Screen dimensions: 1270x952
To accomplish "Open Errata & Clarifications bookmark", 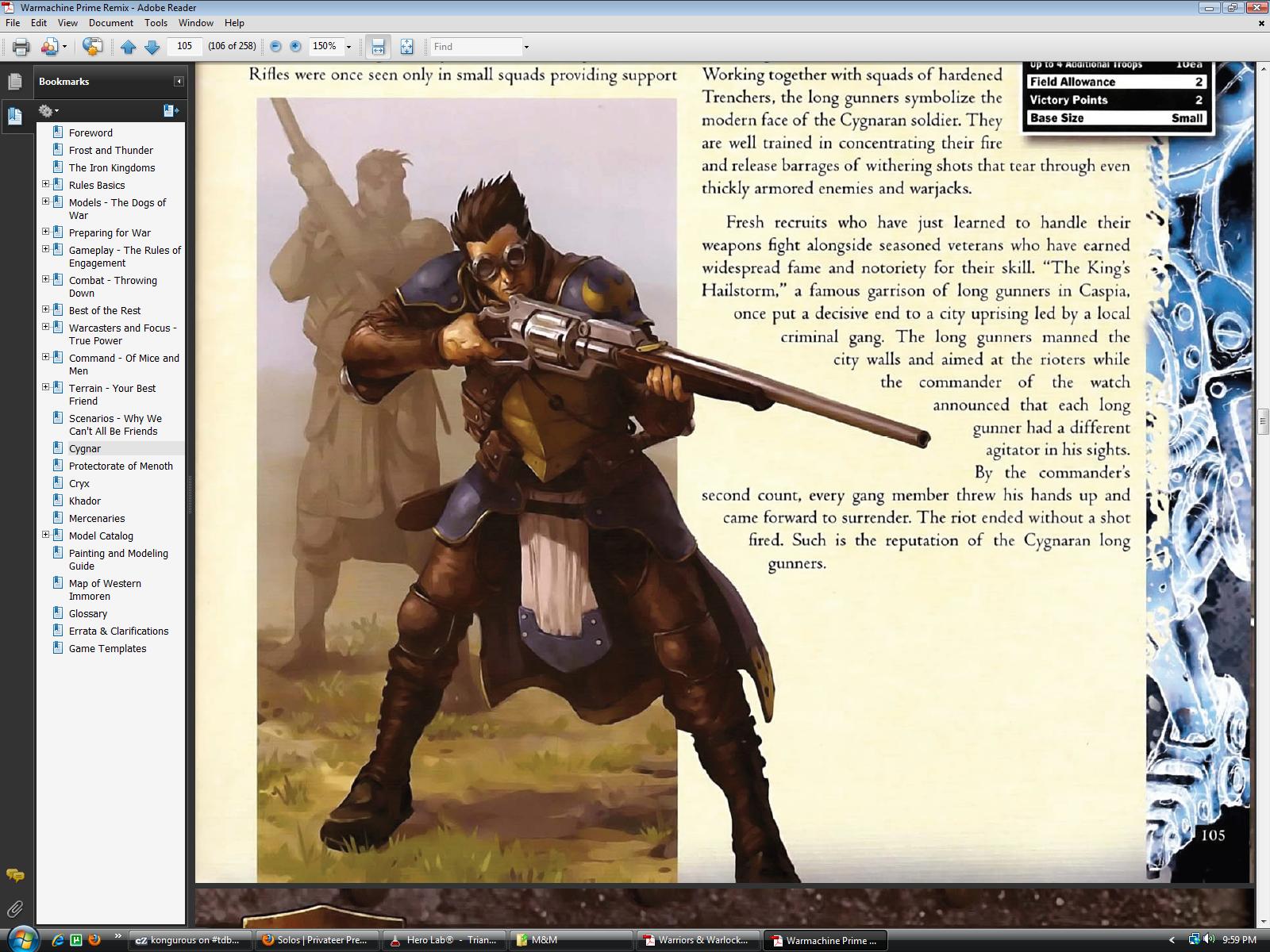I will (x=119, y=631).
